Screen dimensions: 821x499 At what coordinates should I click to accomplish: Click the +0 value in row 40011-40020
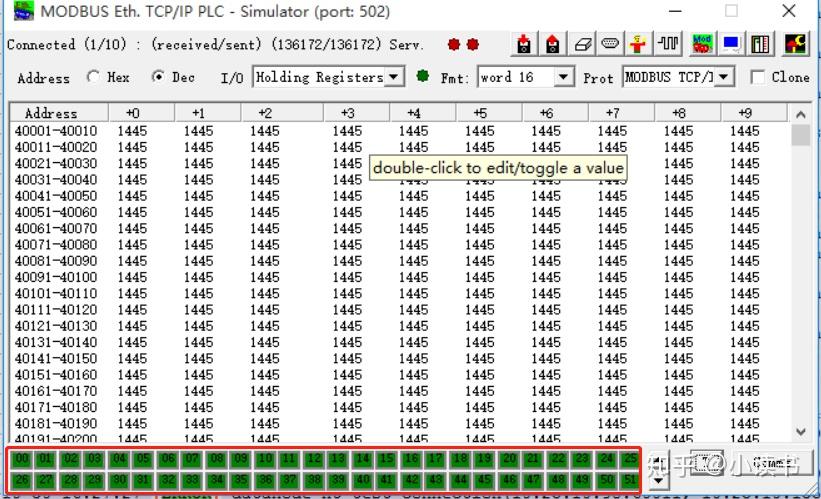pos(132,147)
